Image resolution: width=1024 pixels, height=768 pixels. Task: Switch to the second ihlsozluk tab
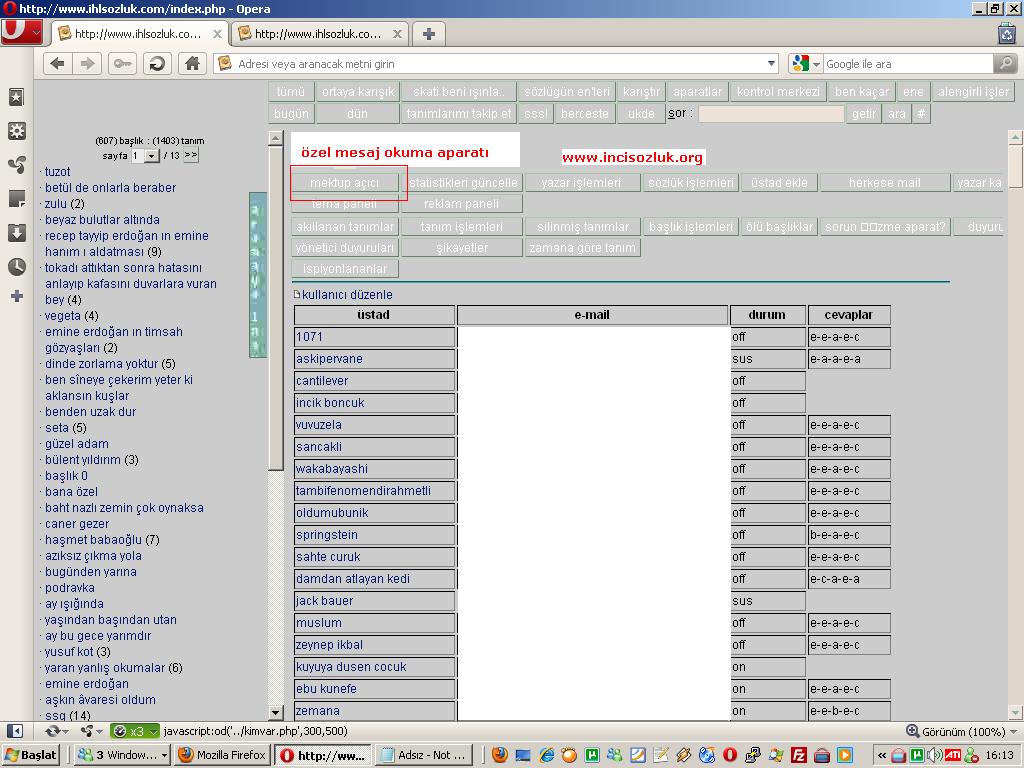(x=318, y=34)
